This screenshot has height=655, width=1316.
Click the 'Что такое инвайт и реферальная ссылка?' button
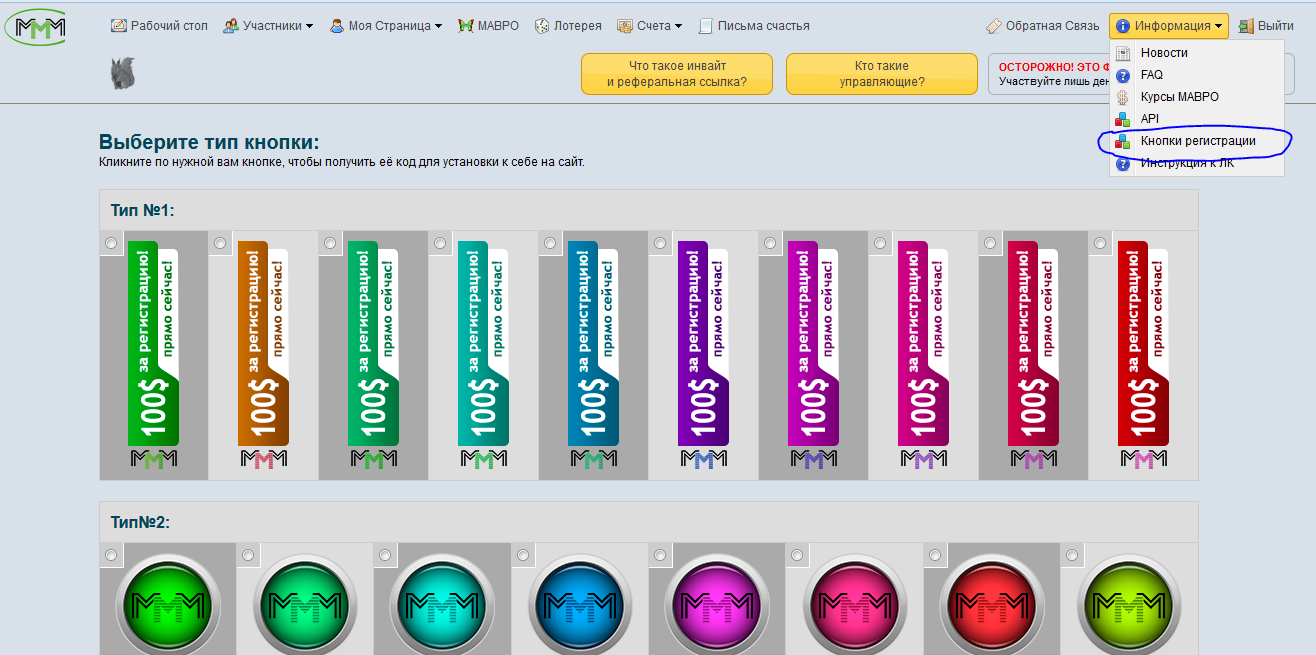677,74
